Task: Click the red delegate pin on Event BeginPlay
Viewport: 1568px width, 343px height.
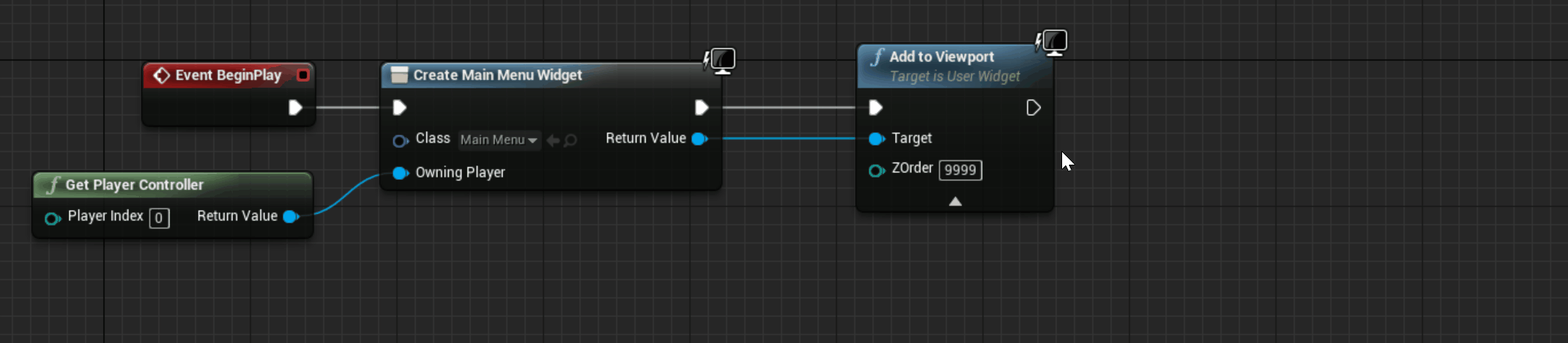Action: click(x=303, y=75)
